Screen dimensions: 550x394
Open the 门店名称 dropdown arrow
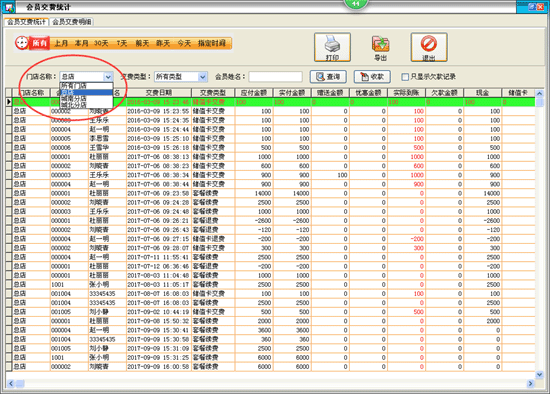[108, 76]
